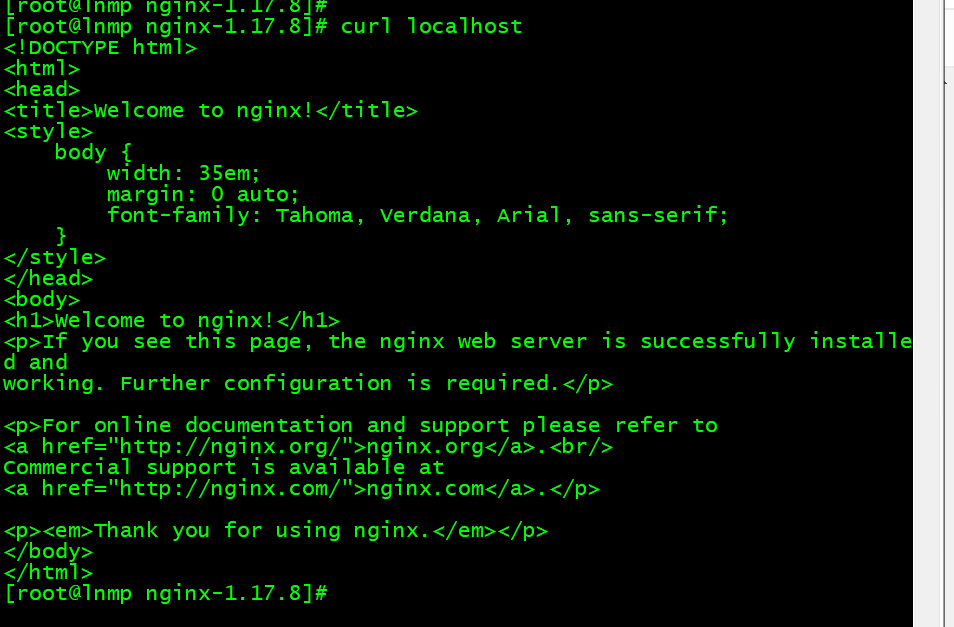The width and height of the screenshot is (954, 627).
Task: Place cursor at the last shell prompt
Action: [333, 593]
